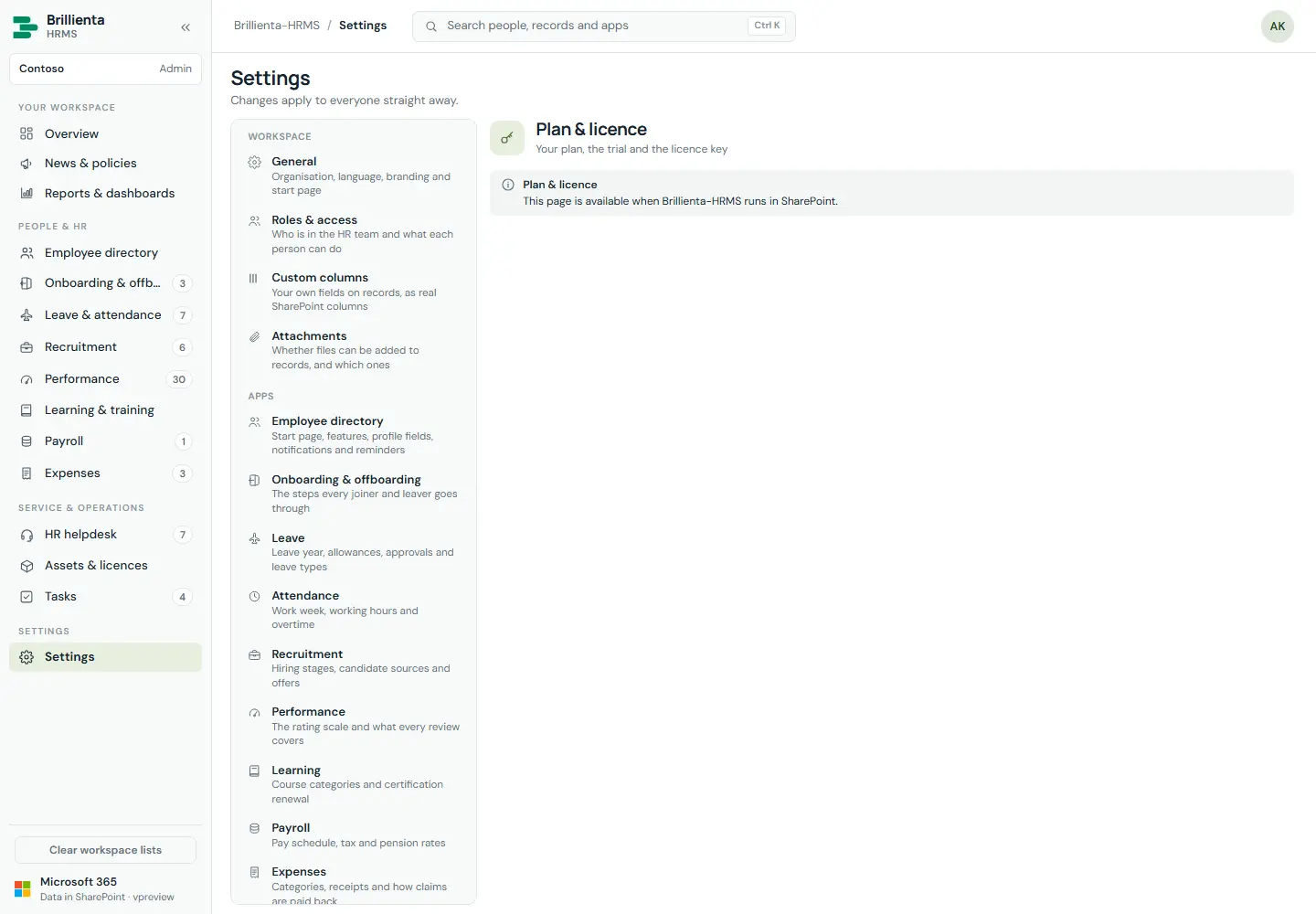Click the Settings gear icon in sidebar
The height and width of the screenshot is (914, 1316).
tap(27, 657)
